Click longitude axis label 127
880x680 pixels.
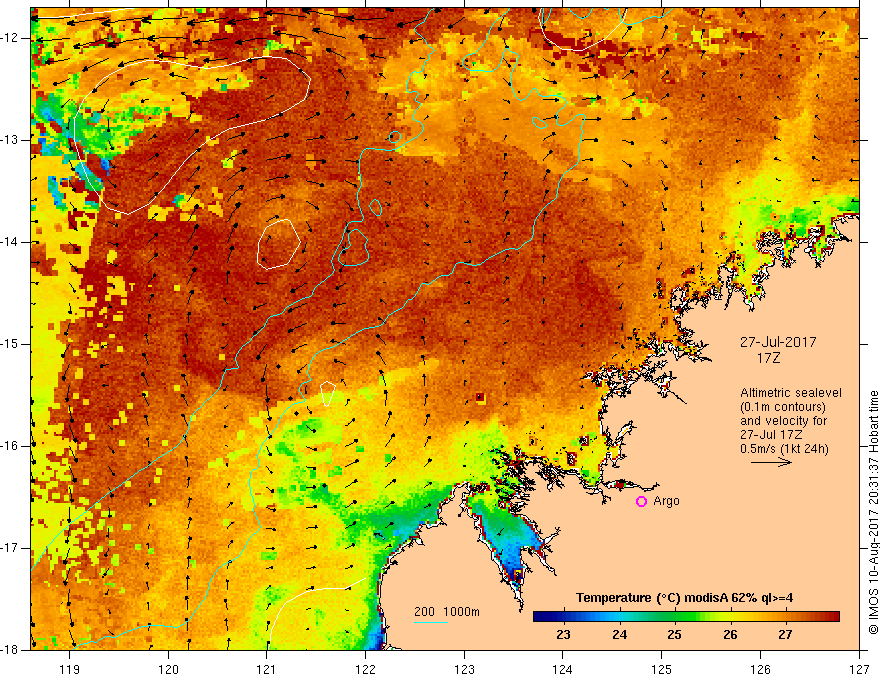pyautogui.click(x=859, y=669)
